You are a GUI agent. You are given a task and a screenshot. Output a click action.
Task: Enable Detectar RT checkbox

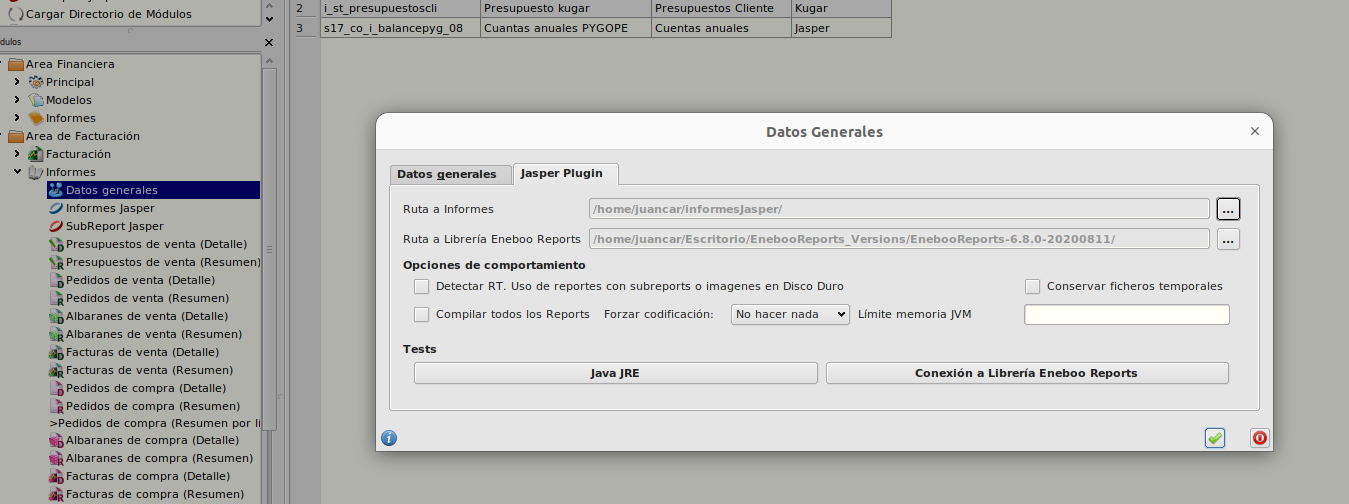point(421,286)
